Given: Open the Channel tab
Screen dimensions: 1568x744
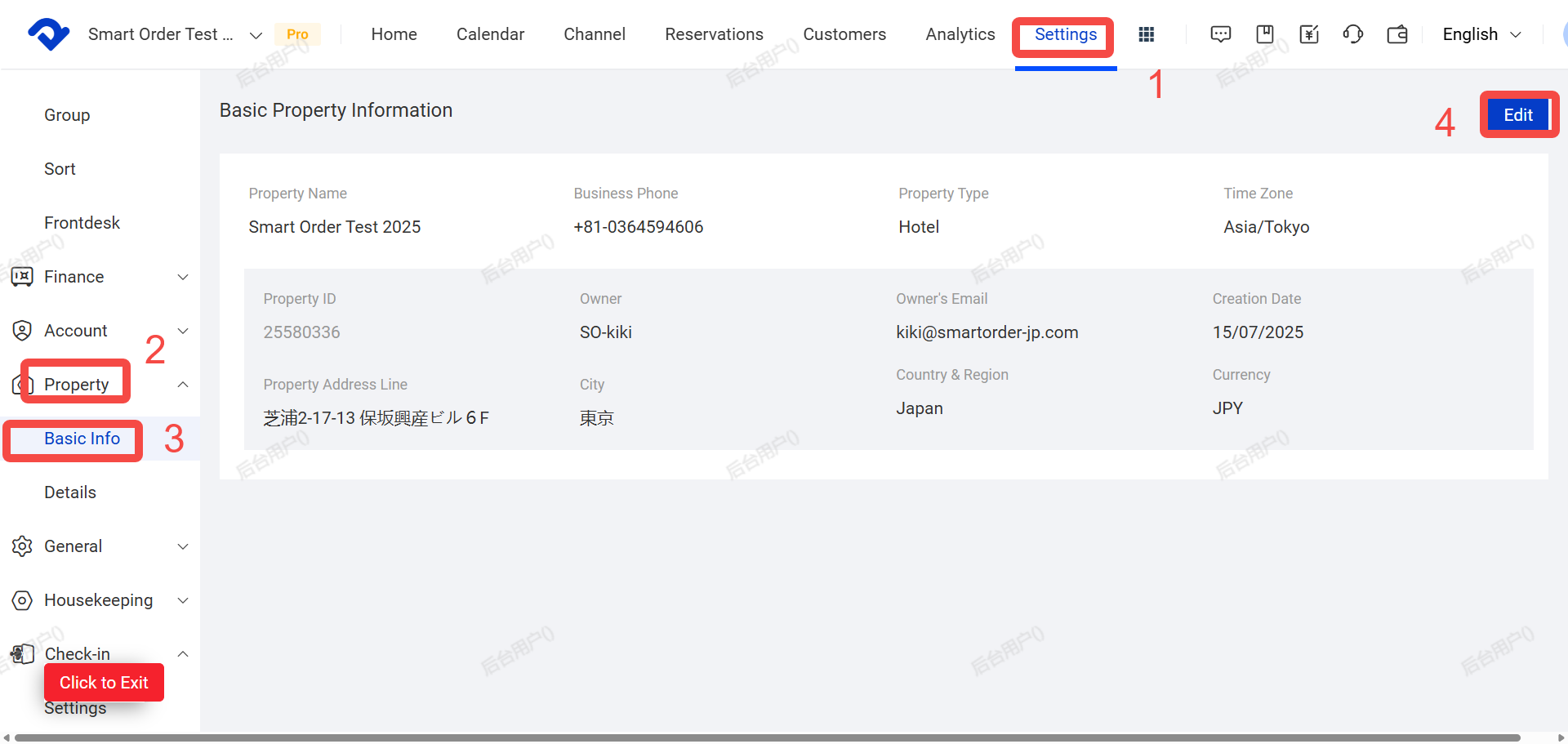Looking at the screenshot, I should pos(595,34).
